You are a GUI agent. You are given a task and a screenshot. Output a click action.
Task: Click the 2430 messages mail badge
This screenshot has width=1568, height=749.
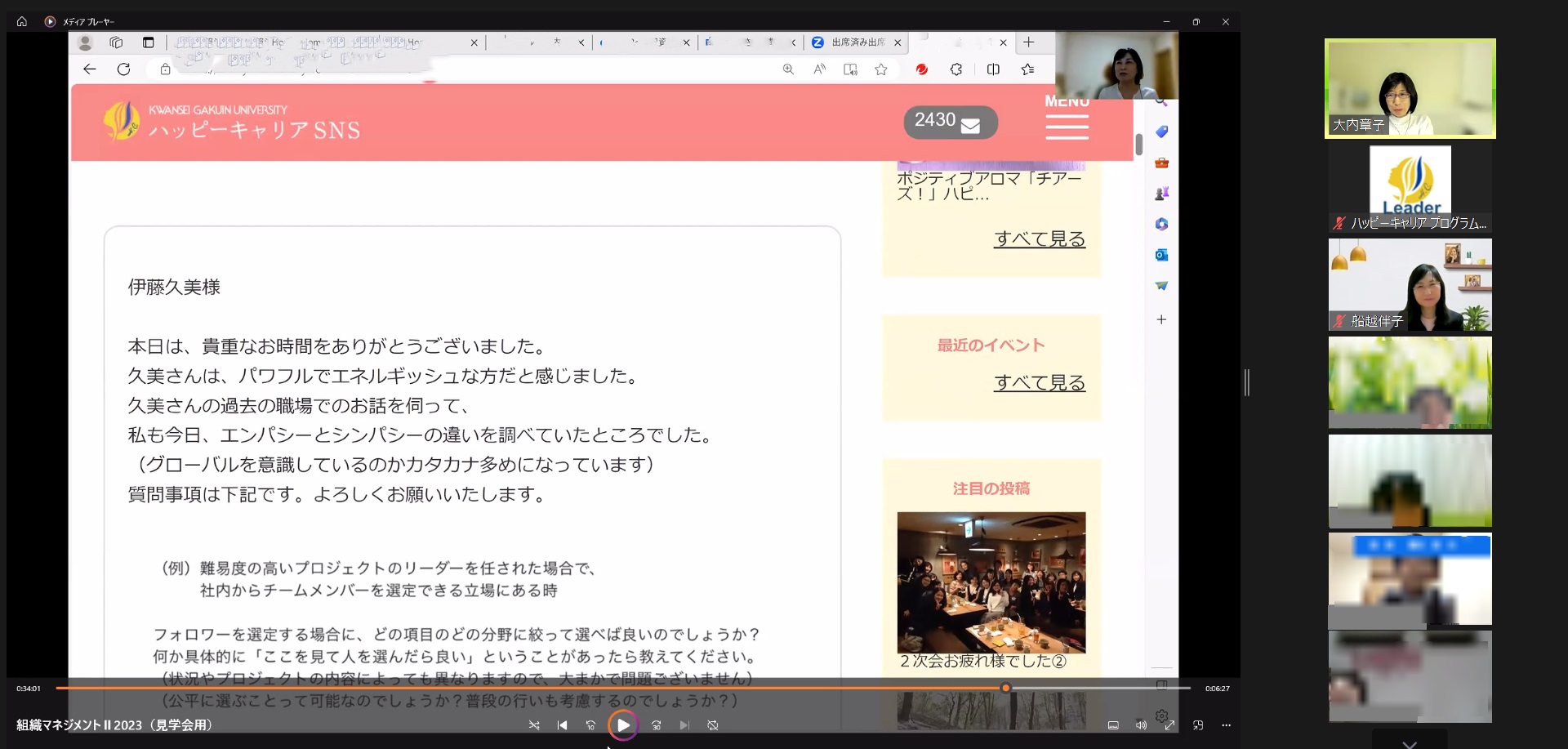point(950,123)
